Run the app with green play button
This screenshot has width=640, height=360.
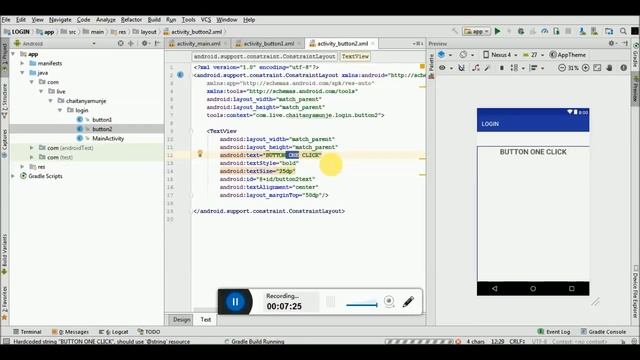[x=498, y=31]
